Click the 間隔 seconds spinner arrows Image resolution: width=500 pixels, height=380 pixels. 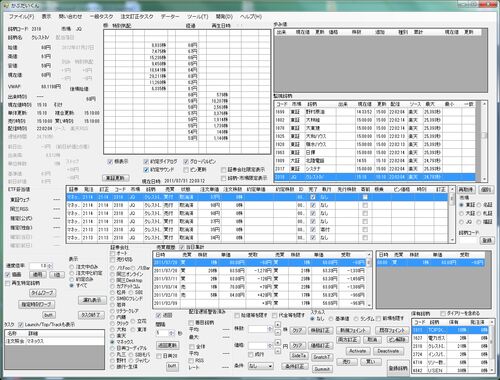pos(171,333)
